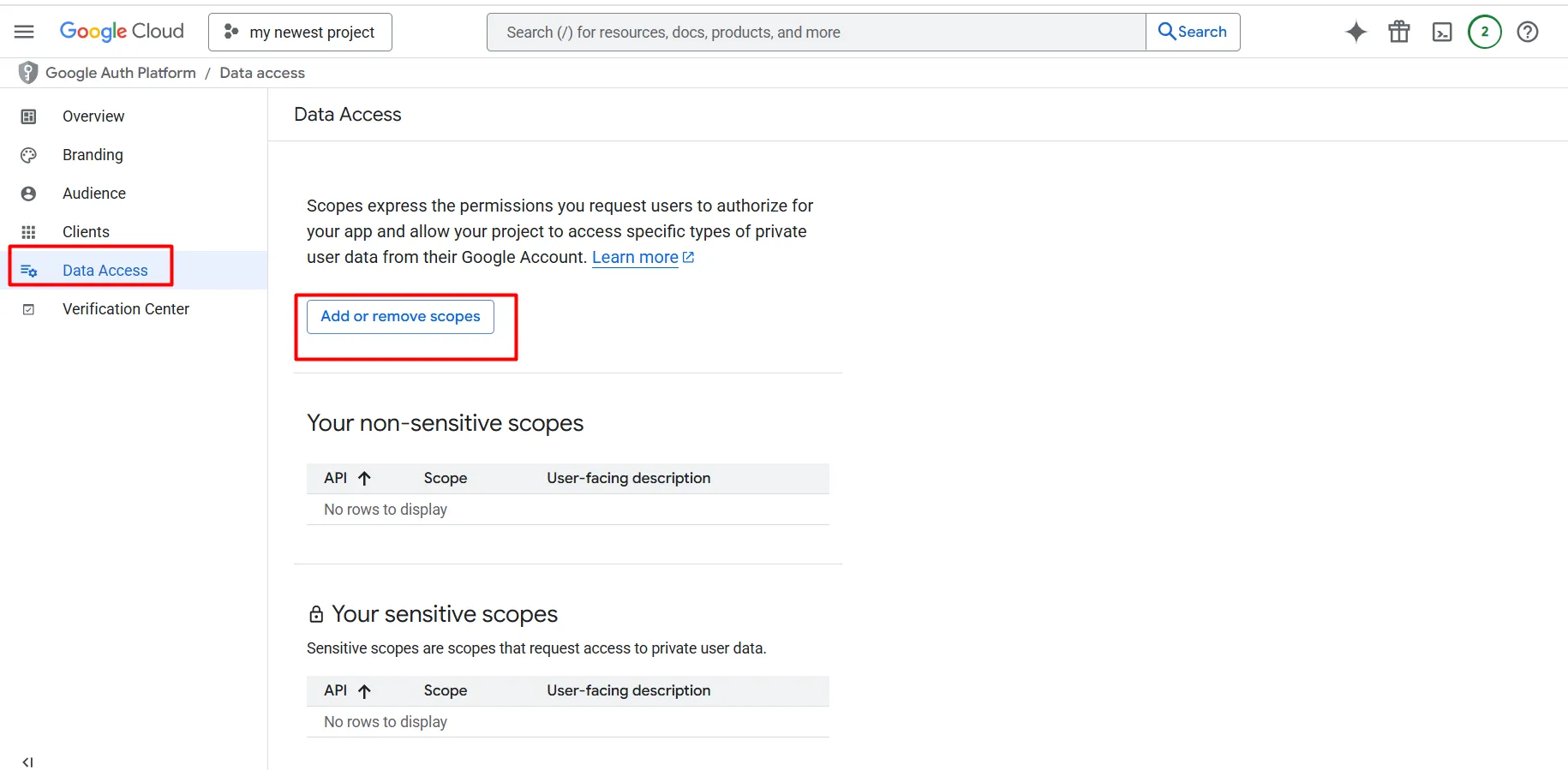Collapse the sidebar navigation panel

(27, 761)
